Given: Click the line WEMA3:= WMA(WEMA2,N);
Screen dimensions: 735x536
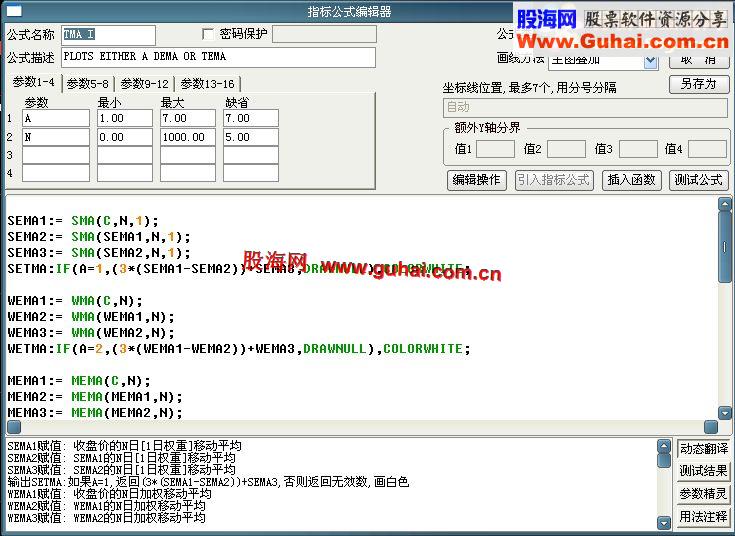Looking at the screenshot, I should click(x=91, y=333).
